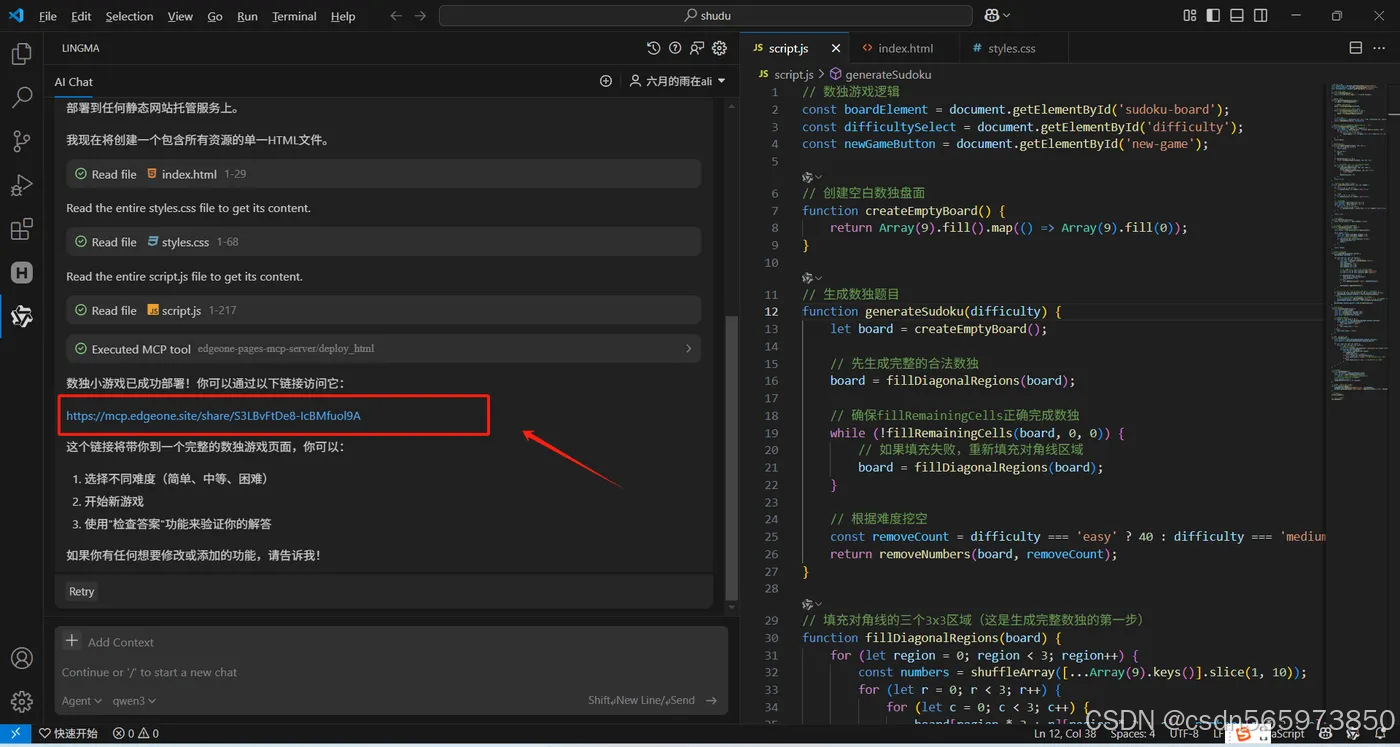Click the Customize Layout icon

[x=1189, y=16]
